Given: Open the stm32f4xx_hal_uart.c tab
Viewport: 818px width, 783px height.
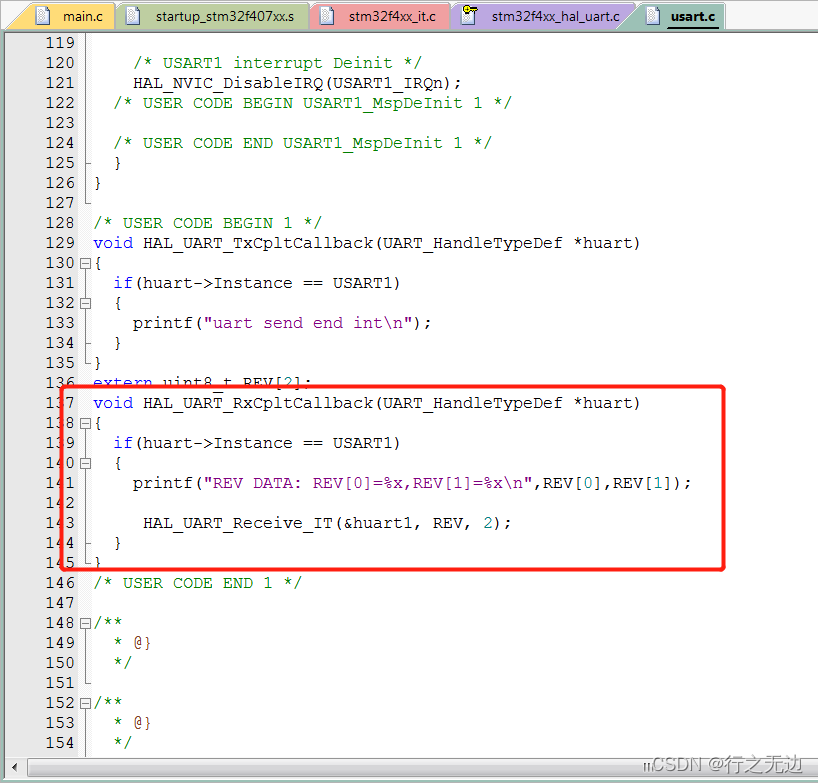Looking at the screenshot, I should 545,16.
